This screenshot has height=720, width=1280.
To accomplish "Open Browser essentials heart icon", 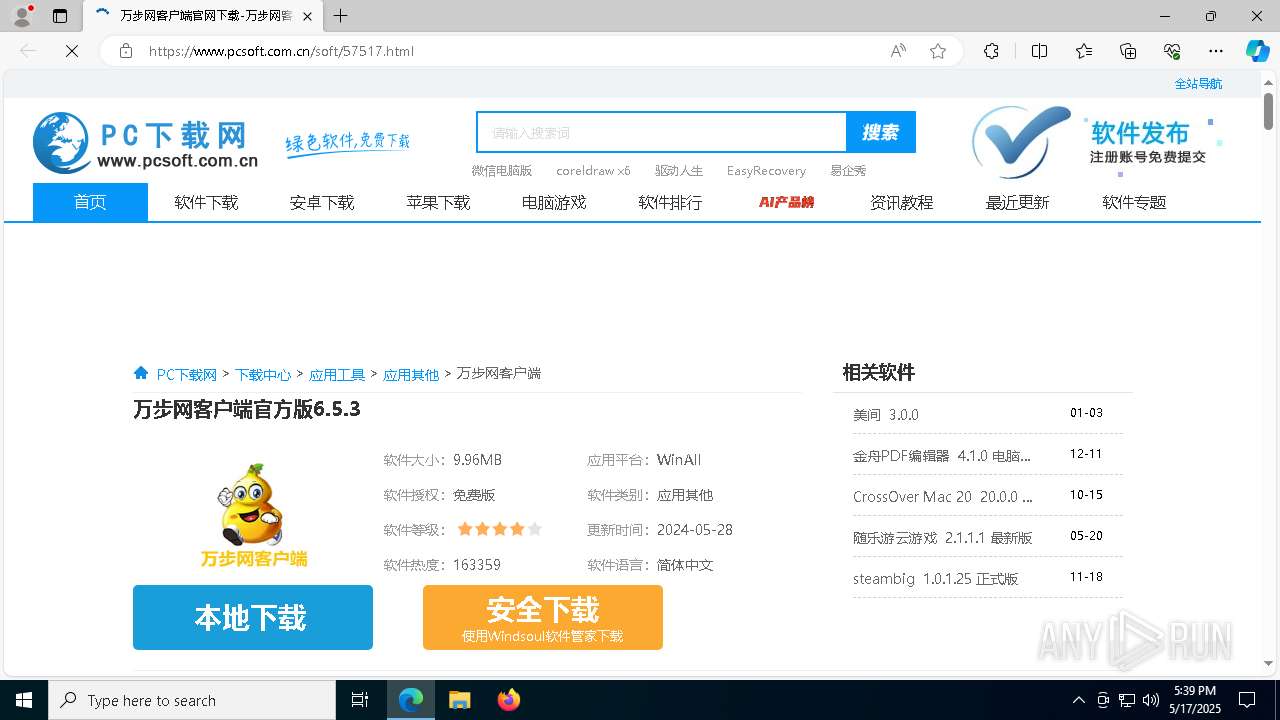I will tap(1172, 51).
